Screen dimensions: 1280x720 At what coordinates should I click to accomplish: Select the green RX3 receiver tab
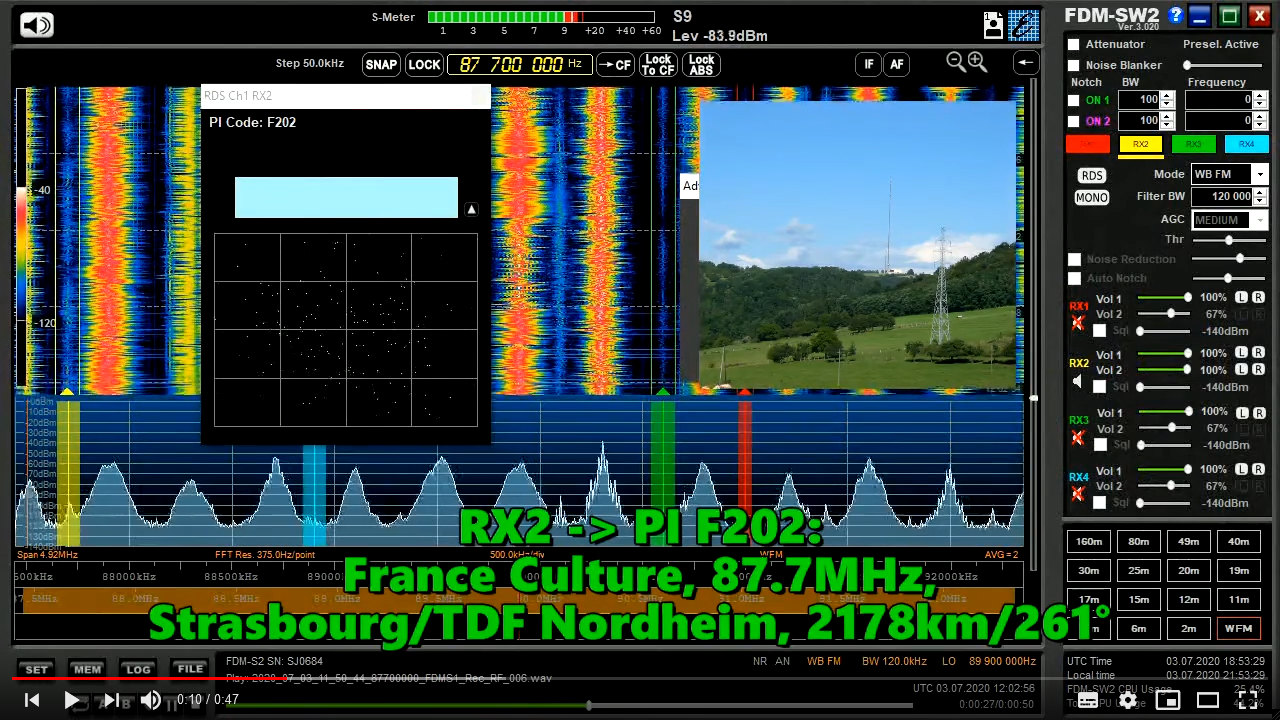(x=1193, y=144)
